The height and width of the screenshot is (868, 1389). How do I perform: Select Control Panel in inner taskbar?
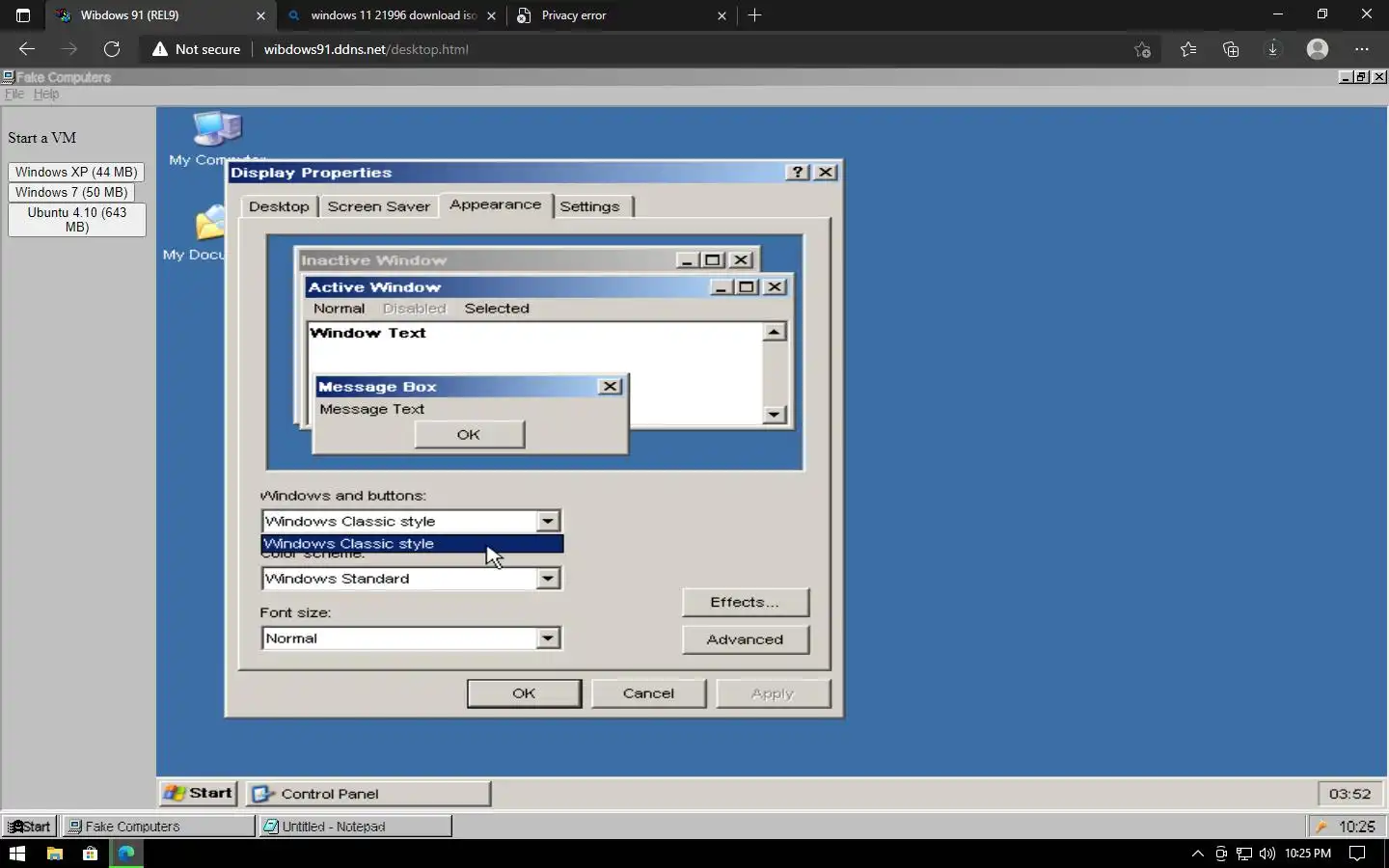pyautogui.click(x=368, y=794)
